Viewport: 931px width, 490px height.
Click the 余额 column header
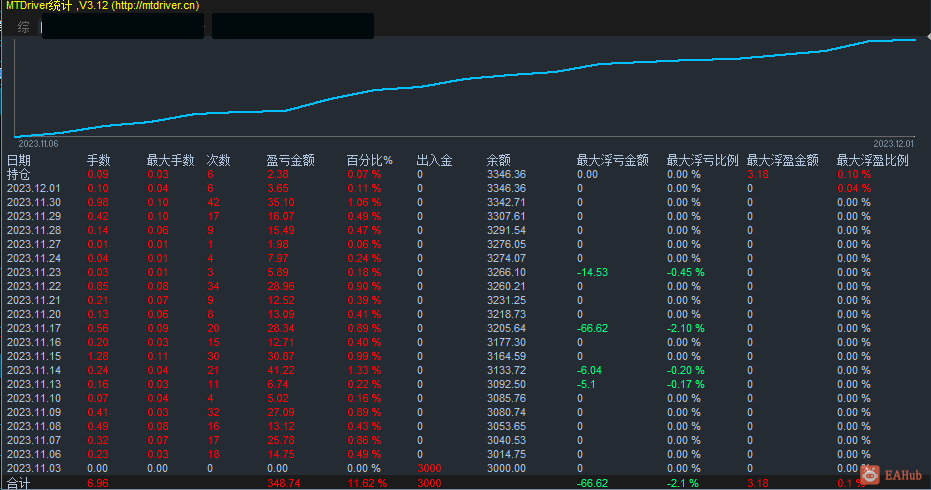(x=499, y=160)
